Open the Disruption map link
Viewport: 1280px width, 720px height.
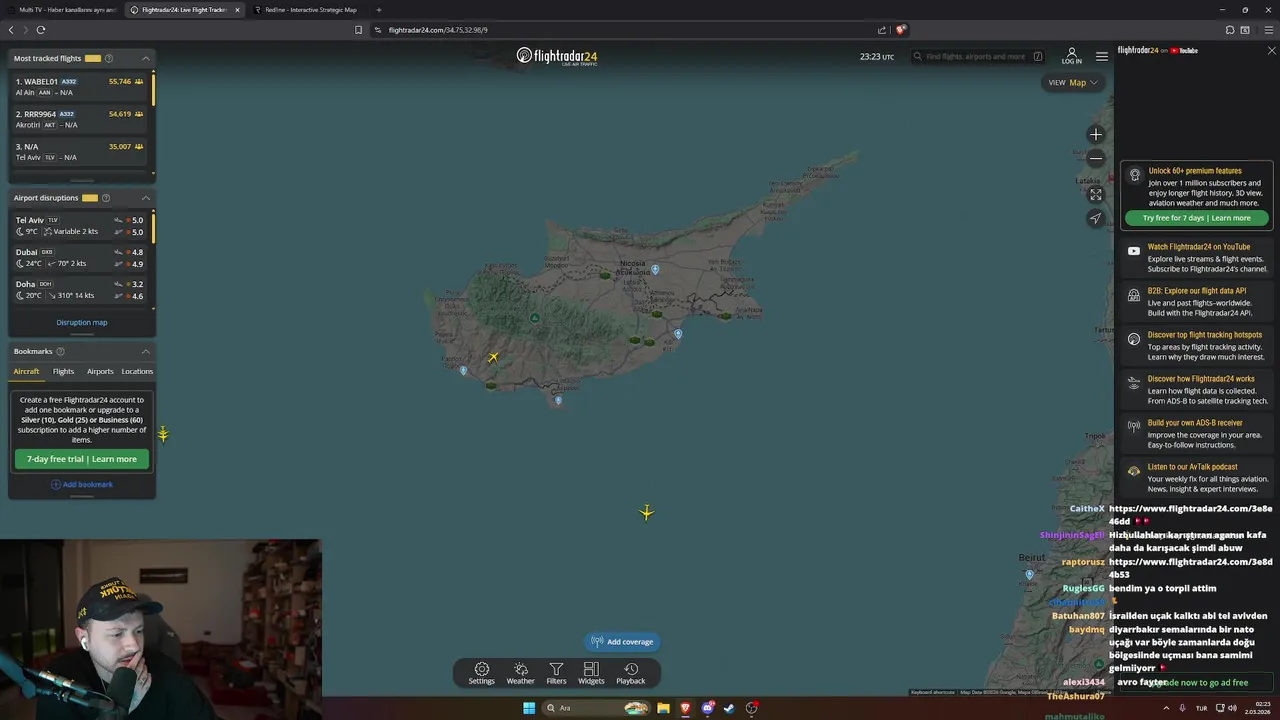click(82, 322)
